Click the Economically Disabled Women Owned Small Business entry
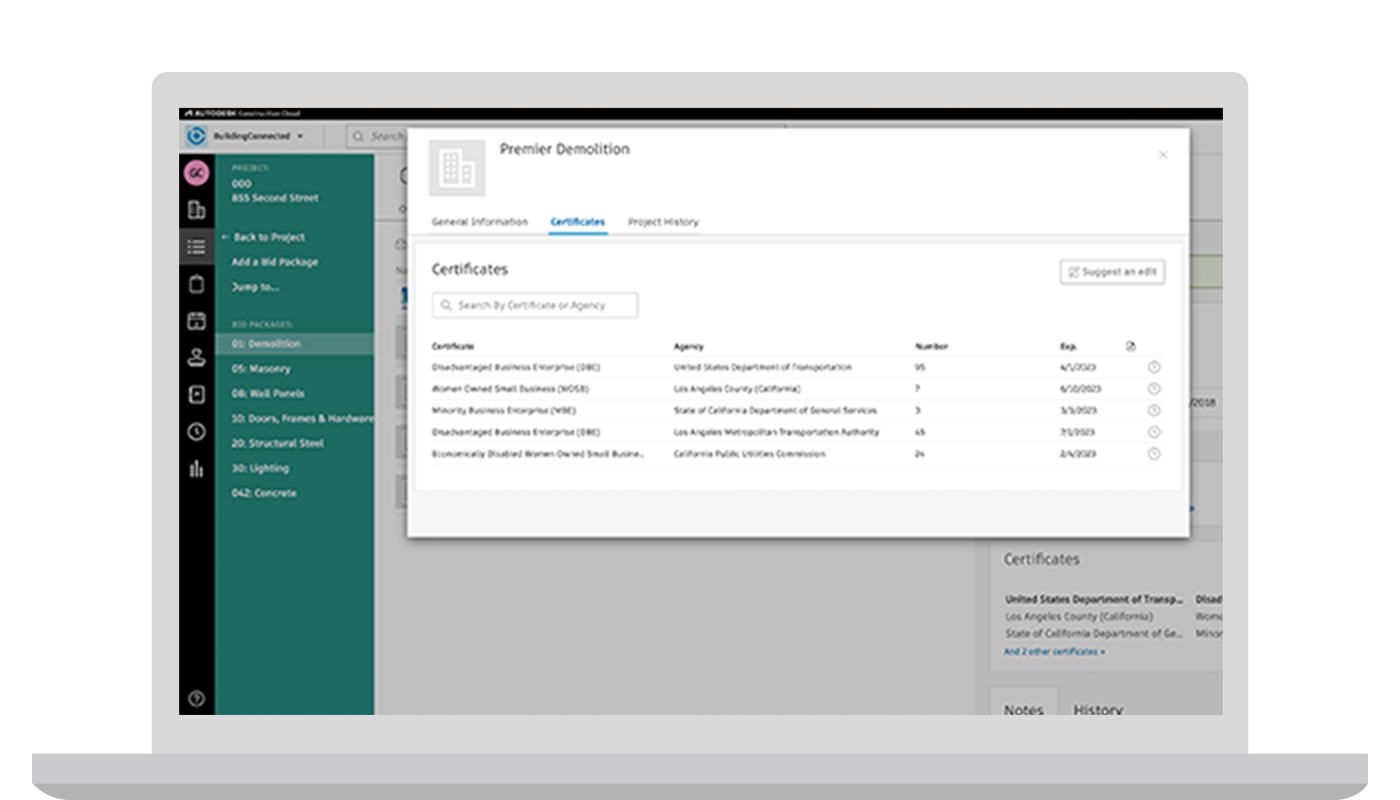Screen dimensions: 1400x800 click(x=538, y=454)
